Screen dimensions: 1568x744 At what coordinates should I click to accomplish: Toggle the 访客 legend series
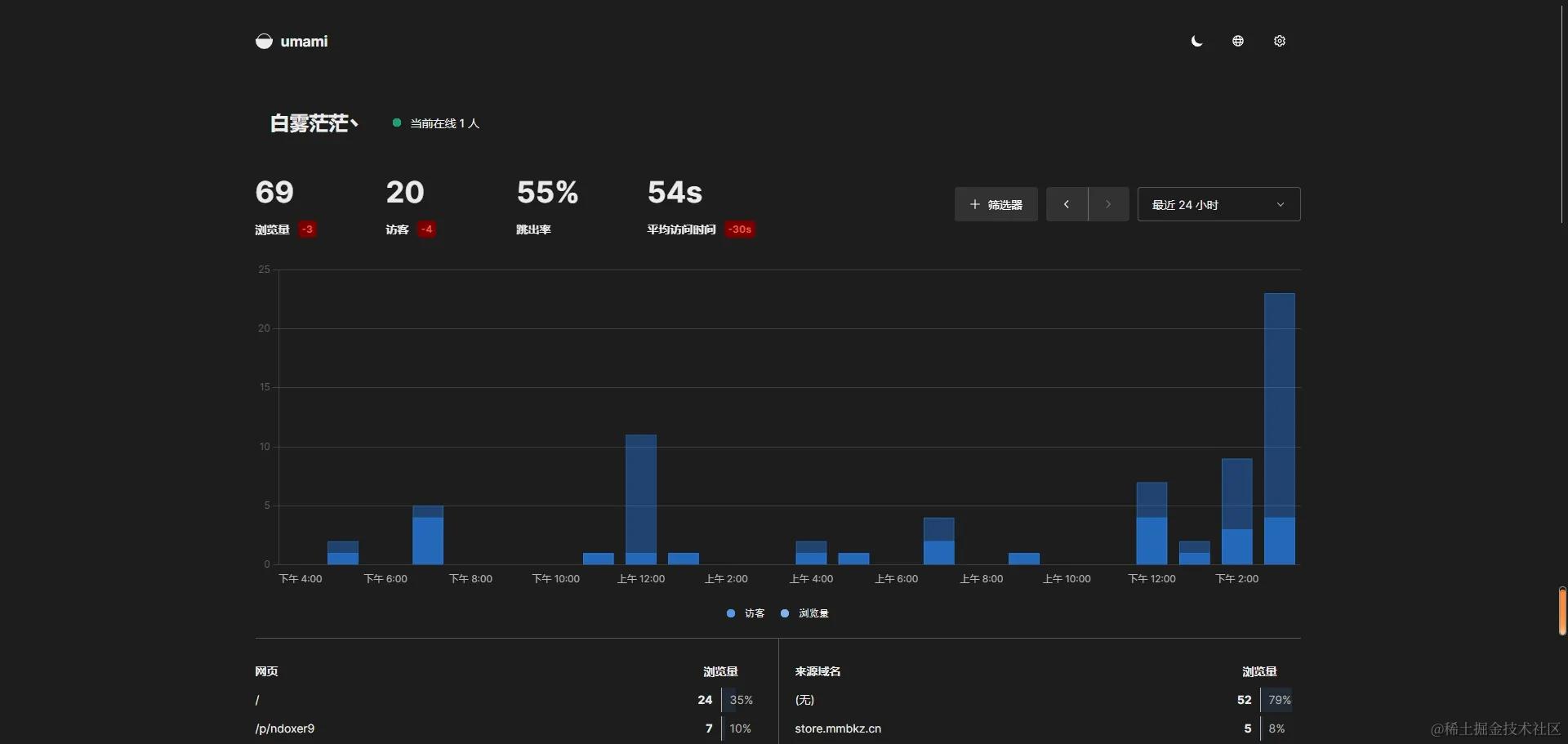click(746, 613)
